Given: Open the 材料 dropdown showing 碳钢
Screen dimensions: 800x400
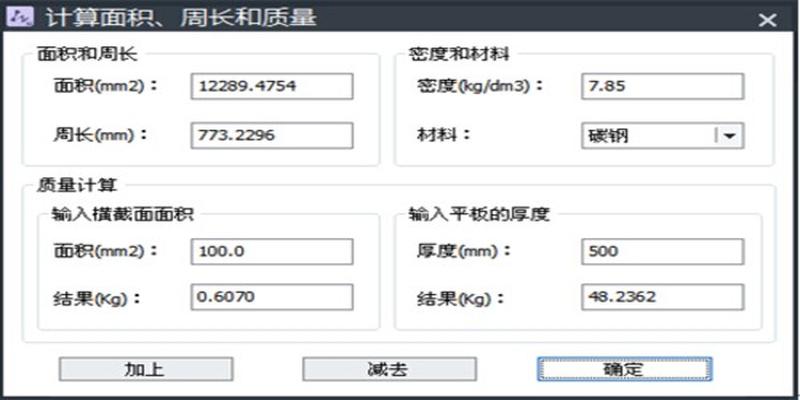Looking at the screenshot, I should [662, 136].
